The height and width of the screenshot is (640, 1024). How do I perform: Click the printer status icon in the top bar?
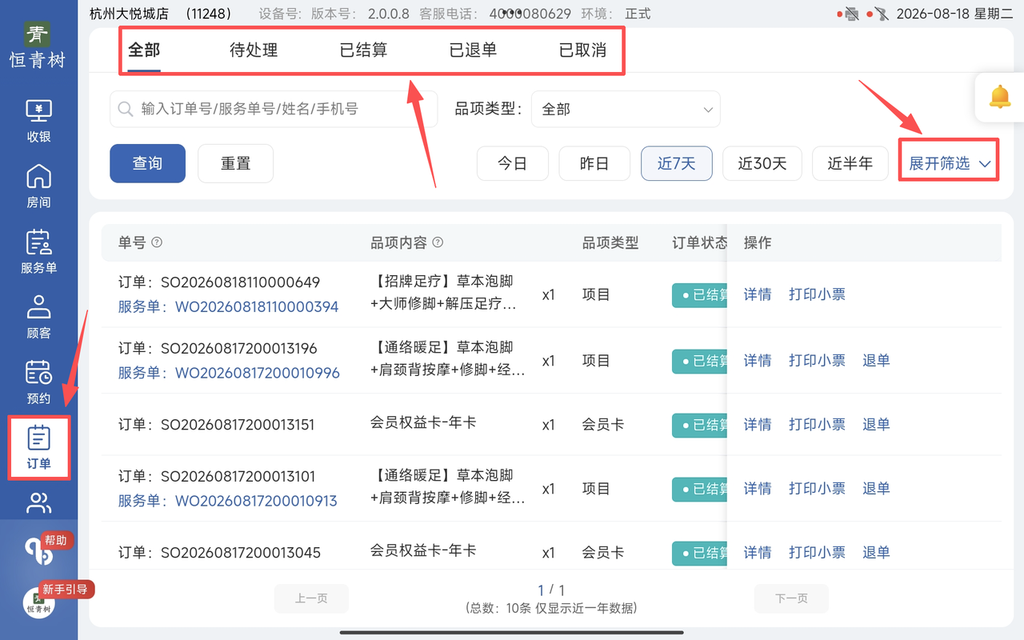click(x=851, y=14)
